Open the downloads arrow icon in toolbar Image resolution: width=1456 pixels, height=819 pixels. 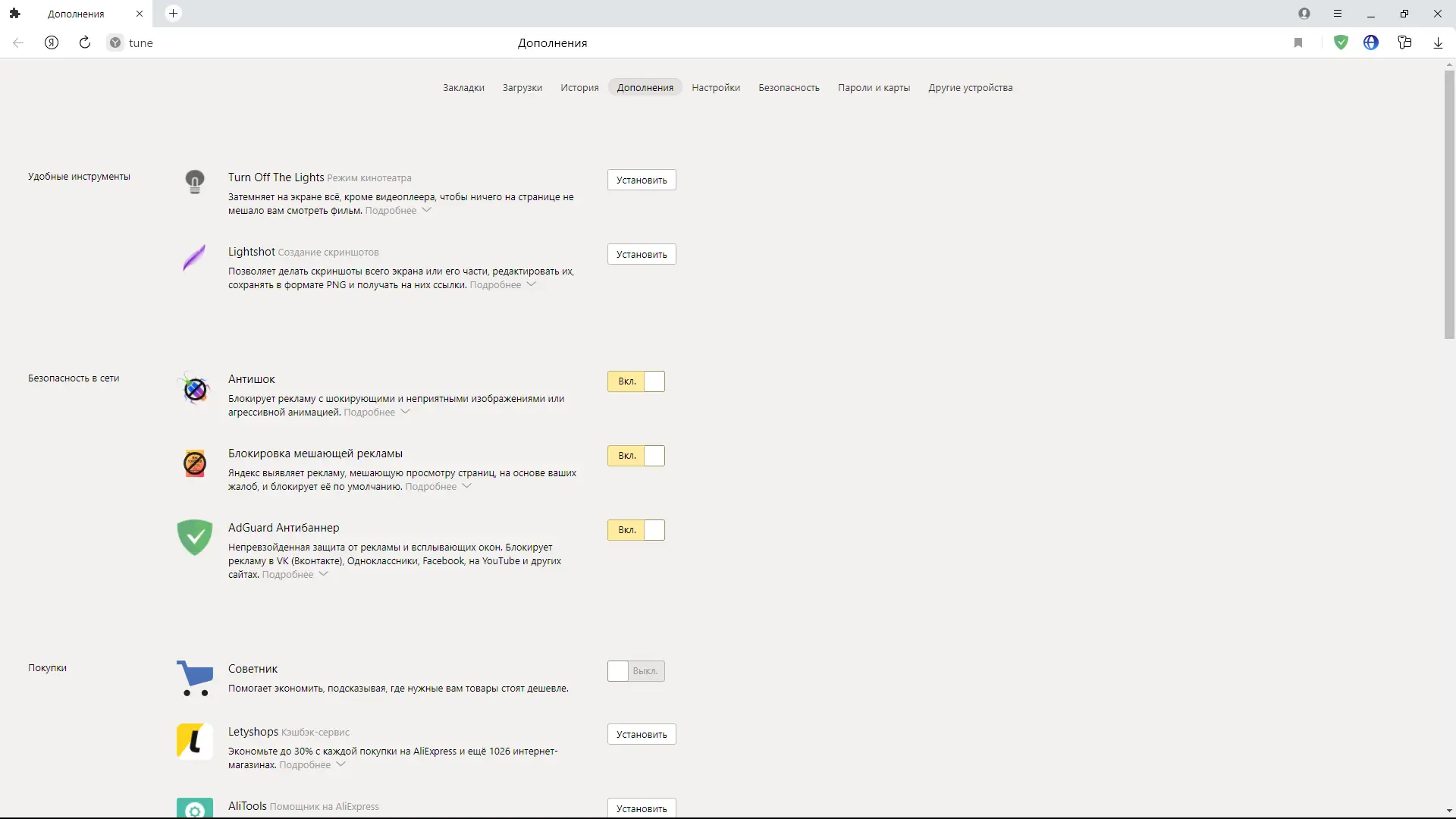coord(1438,43)
